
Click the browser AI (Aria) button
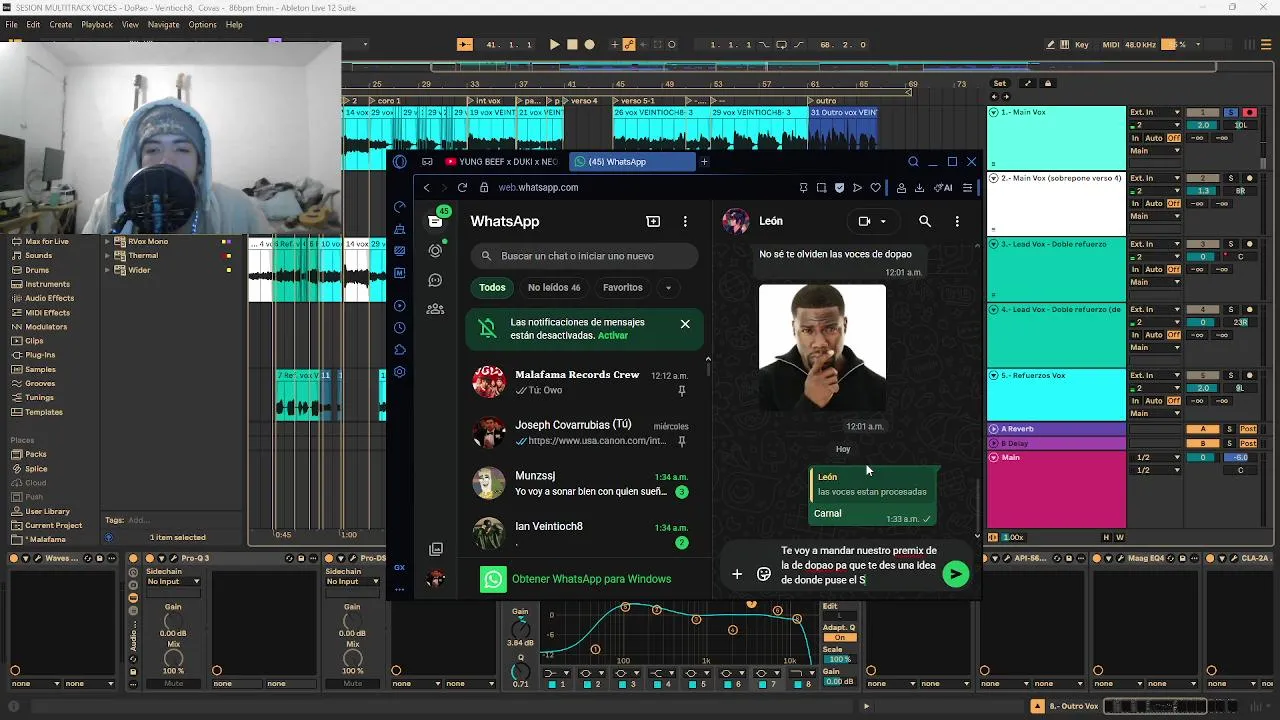tap(943, 187)
